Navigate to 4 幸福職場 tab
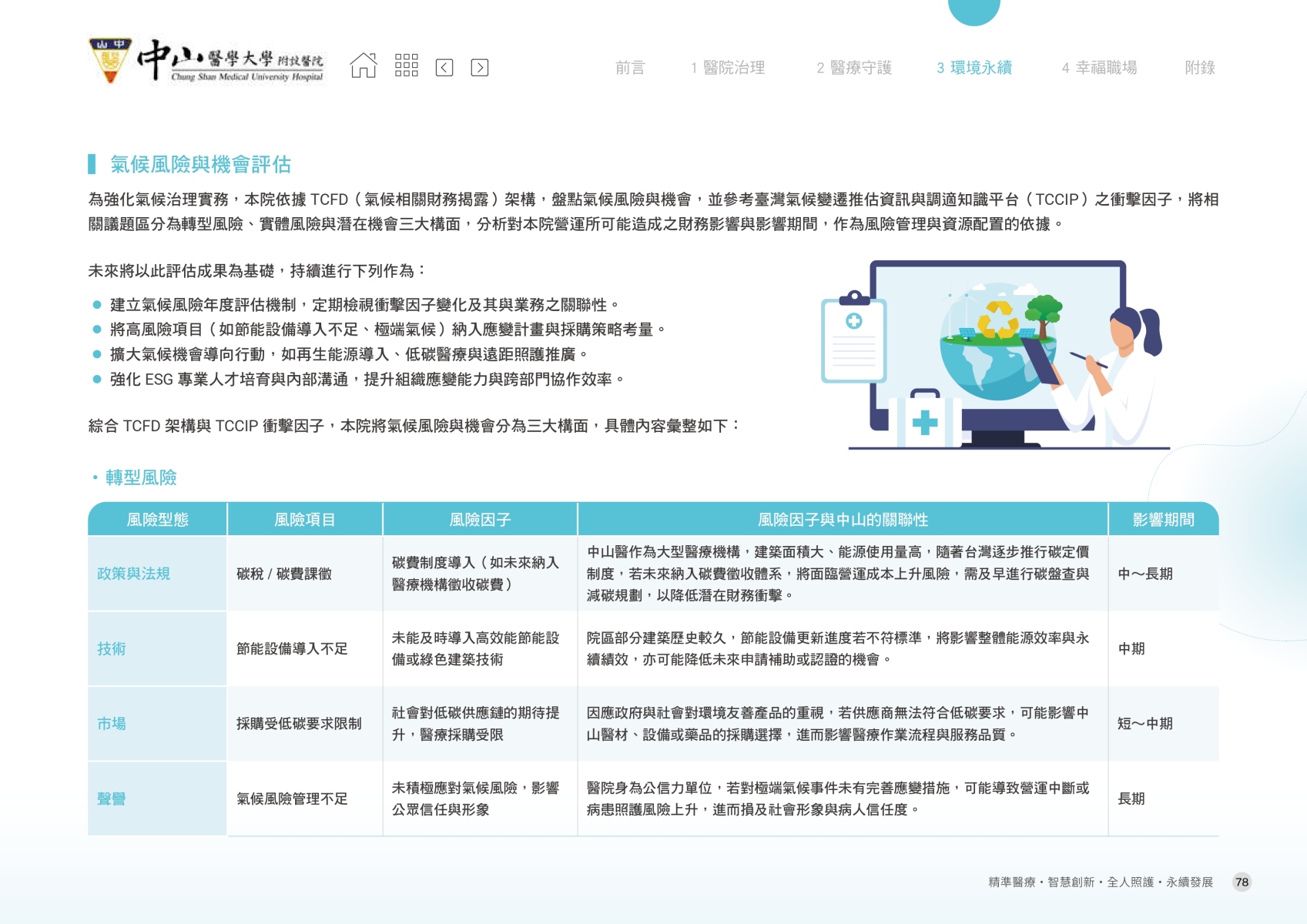This screenshot has width=1307, height=924. click(1099, 68)
